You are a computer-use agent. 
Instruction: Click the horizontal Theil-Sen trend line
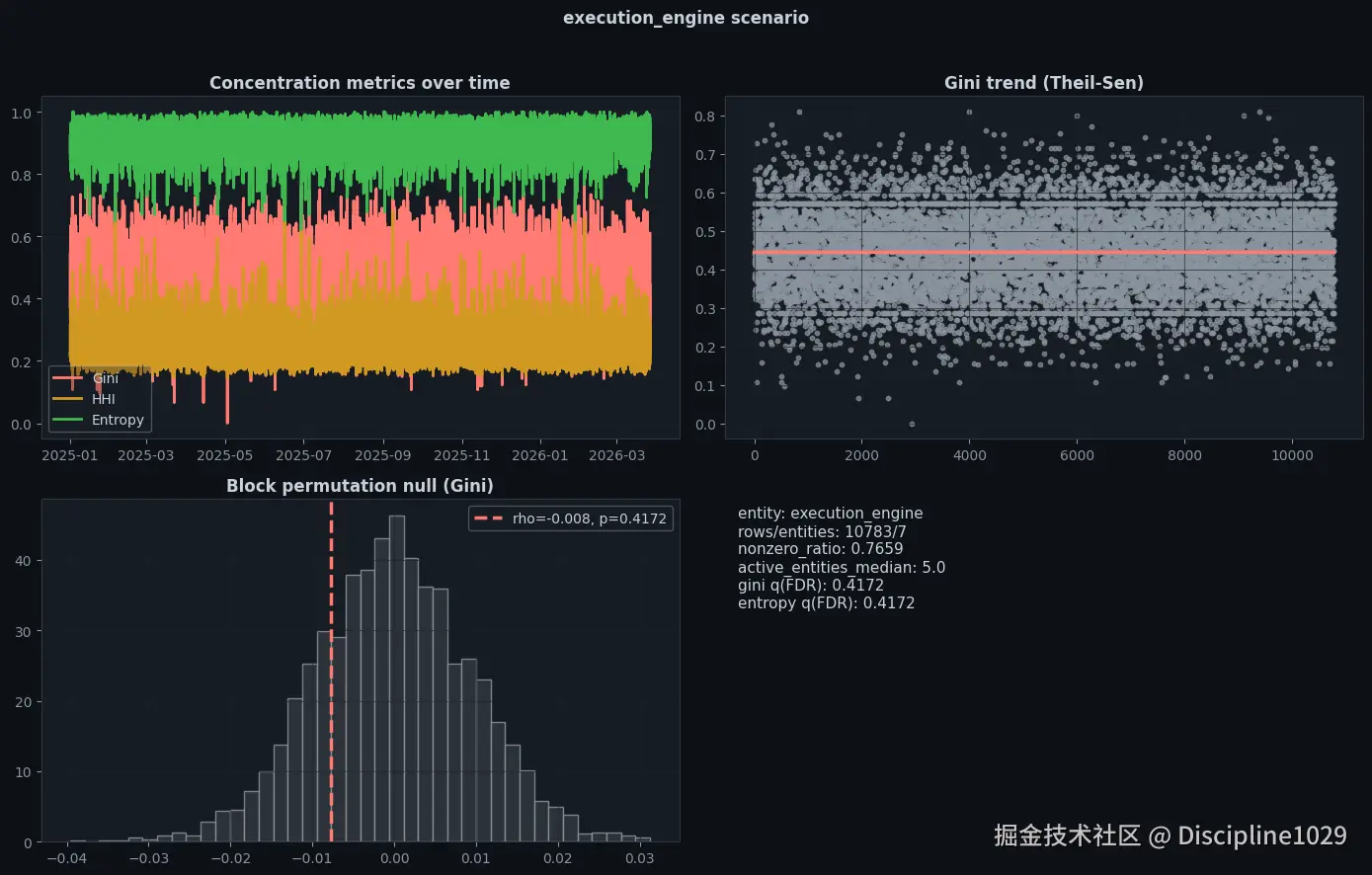(1044, 252)
